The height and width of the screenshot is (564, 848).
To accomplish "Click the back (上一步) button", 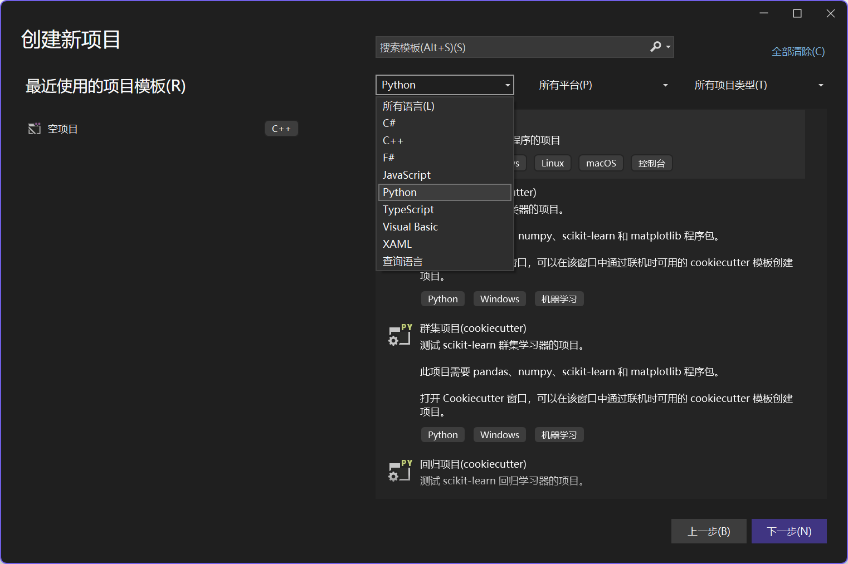I will [x=708, y=531].
